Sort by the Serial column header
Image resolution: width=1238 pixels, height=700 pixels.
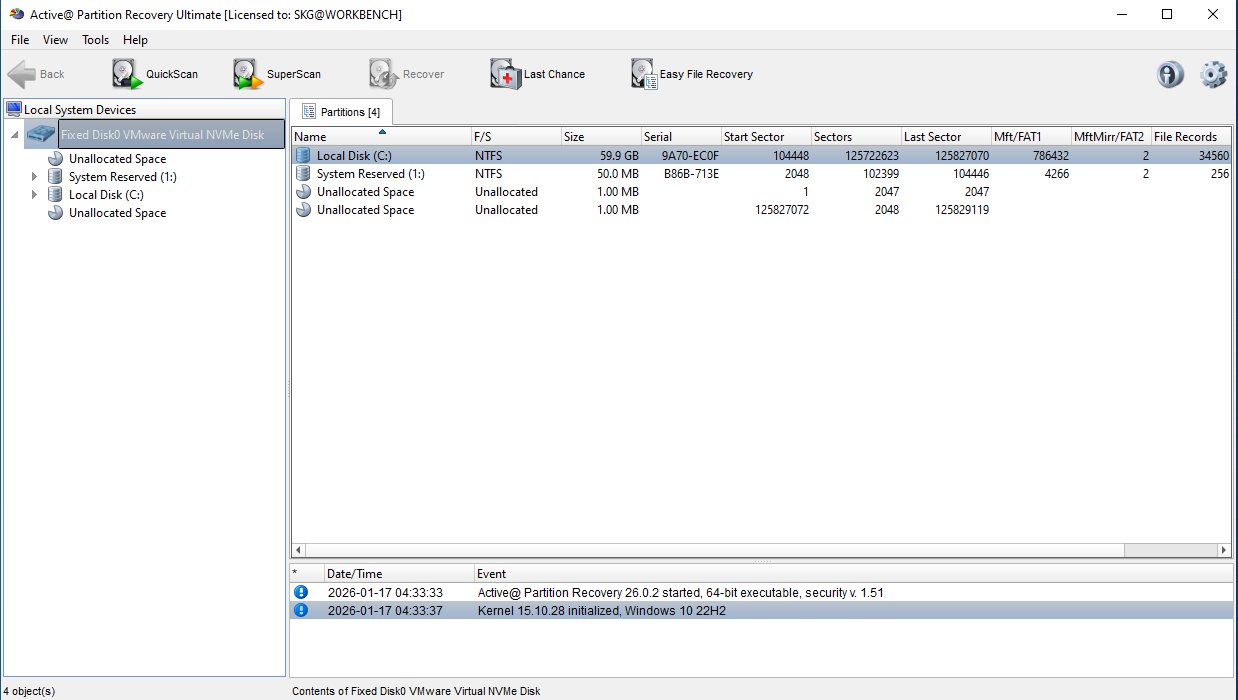[x=681, y=136]
